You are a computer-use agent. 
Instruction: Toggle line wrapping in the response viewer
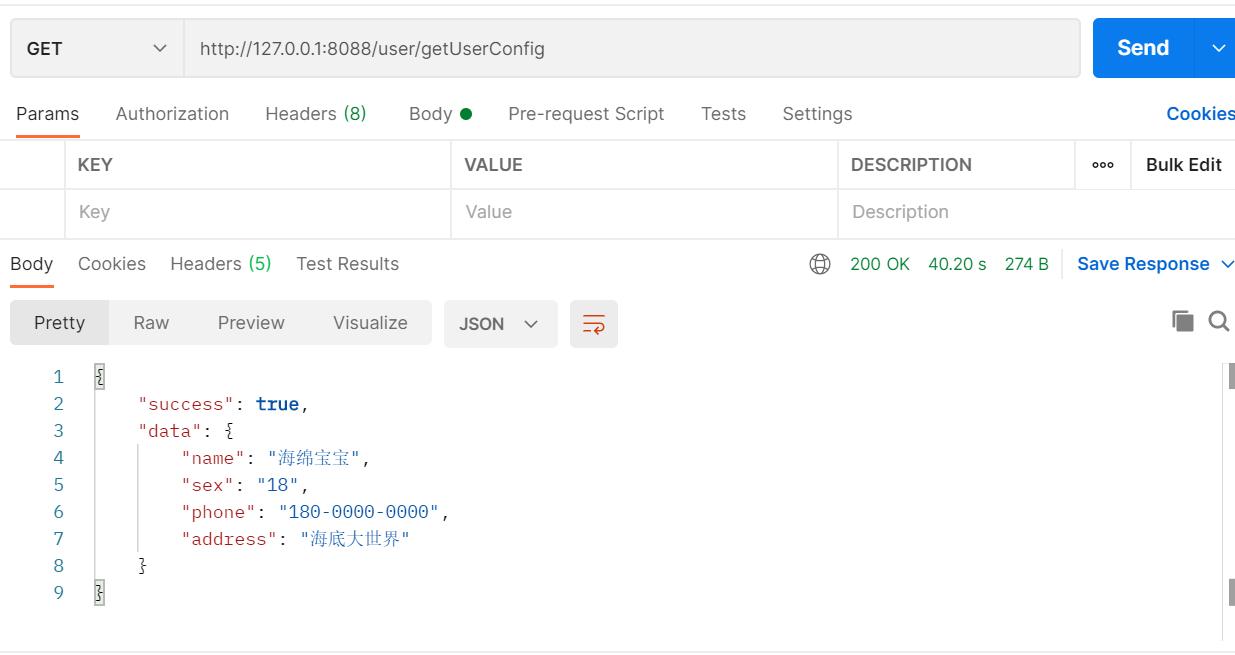click(594, 323)
